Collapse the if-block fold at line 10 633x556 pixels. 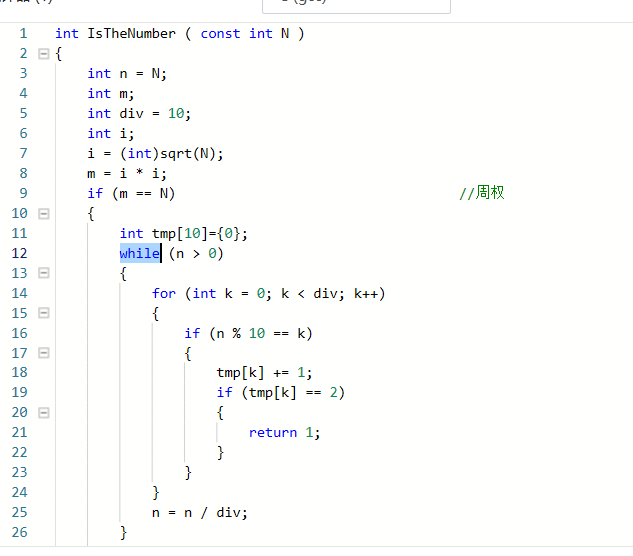pos(44,214)
